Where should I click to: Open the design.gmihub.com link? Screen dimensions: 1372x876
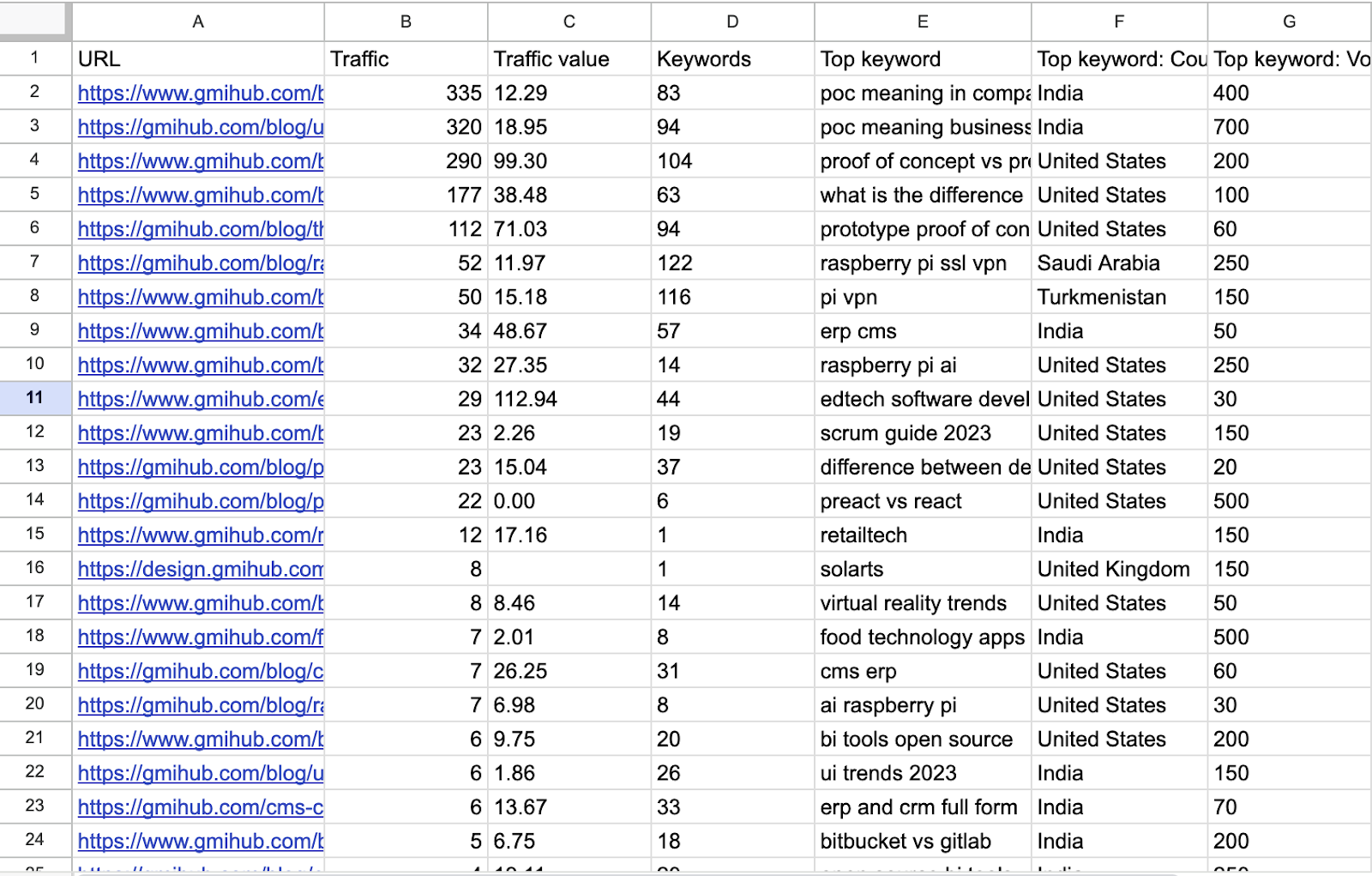(x=201, y=570)
